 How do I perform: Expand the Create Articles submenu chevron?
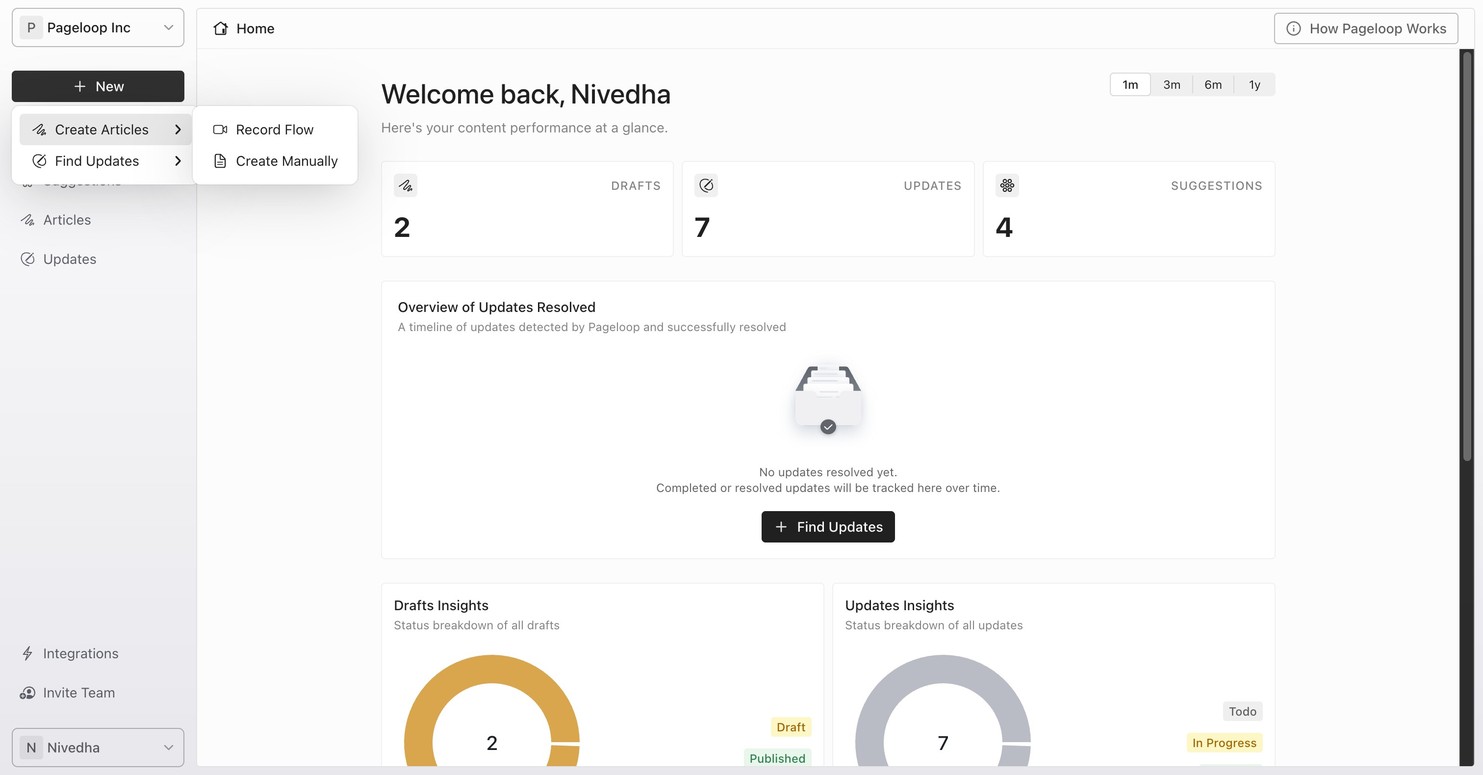(177, 129)
